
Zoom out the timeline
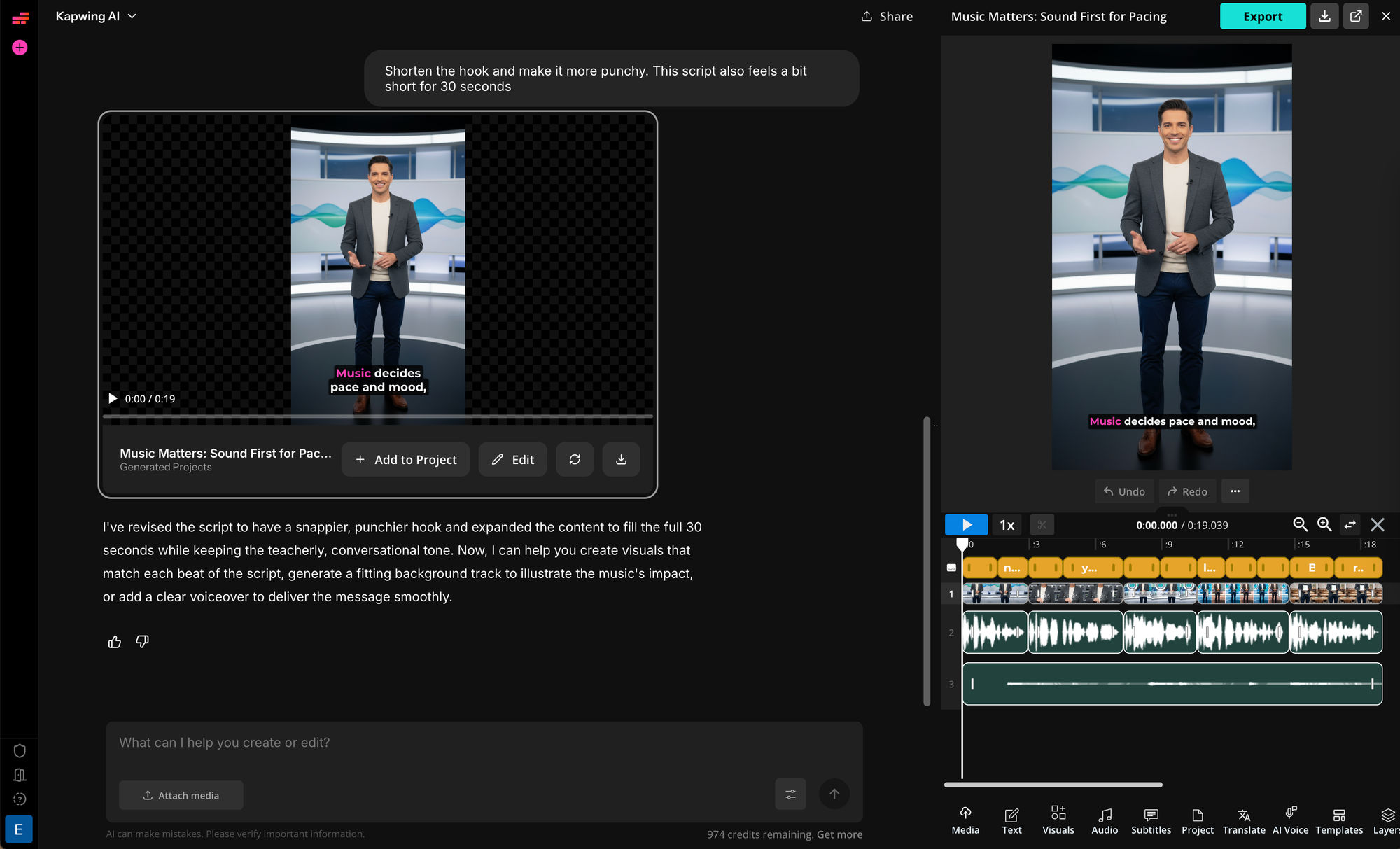pos(1300,525)
